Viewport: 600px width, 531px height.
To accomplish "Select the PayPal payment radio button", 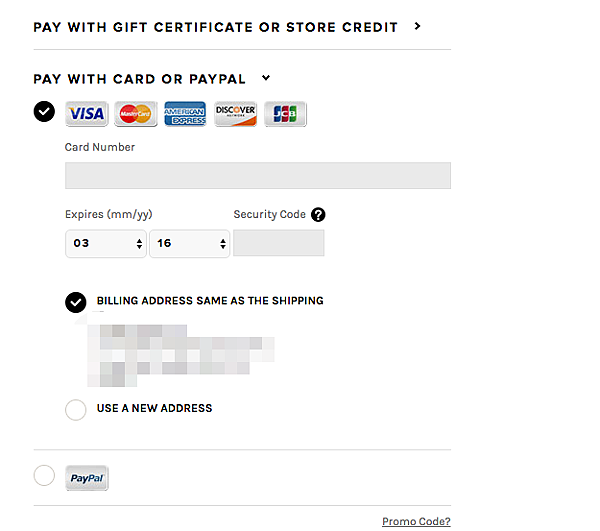I will coord(44,476).
